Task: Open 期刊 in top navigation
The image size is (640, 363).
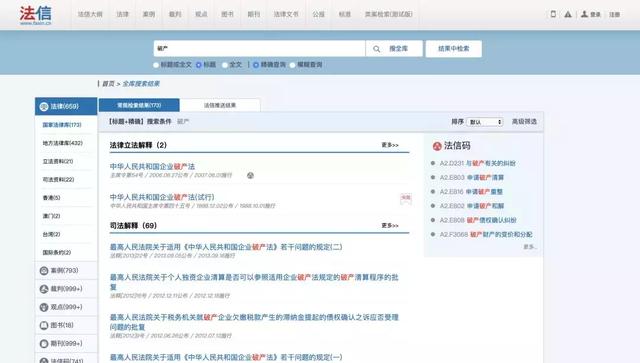Action: 254,14
